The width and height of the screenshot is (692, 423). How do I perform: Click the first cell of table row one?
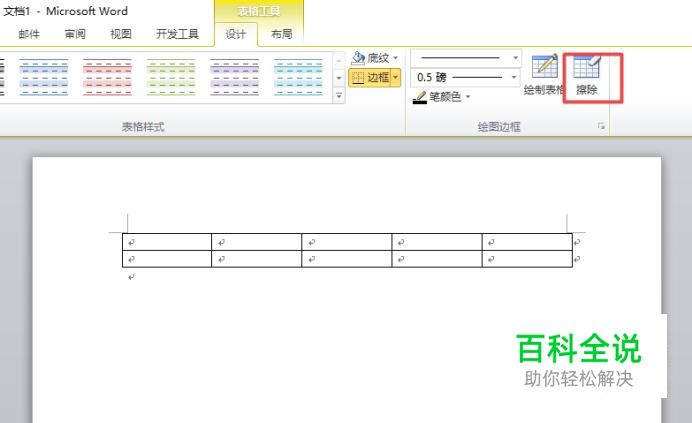pyautogui.click(x=167, y=242)
